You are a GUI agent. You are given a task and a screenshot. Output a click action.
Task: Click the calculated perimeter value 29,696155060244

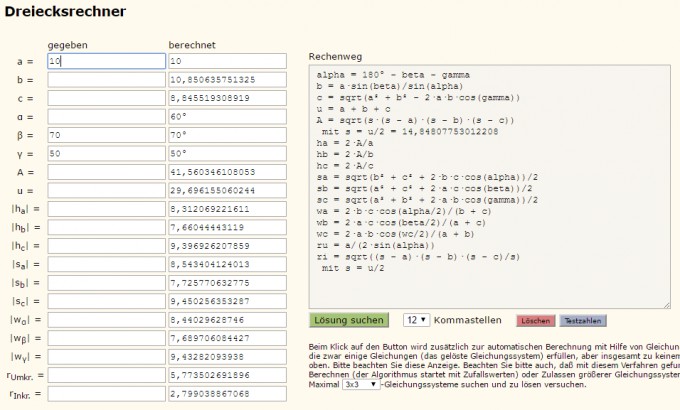[x=227, y=190]
